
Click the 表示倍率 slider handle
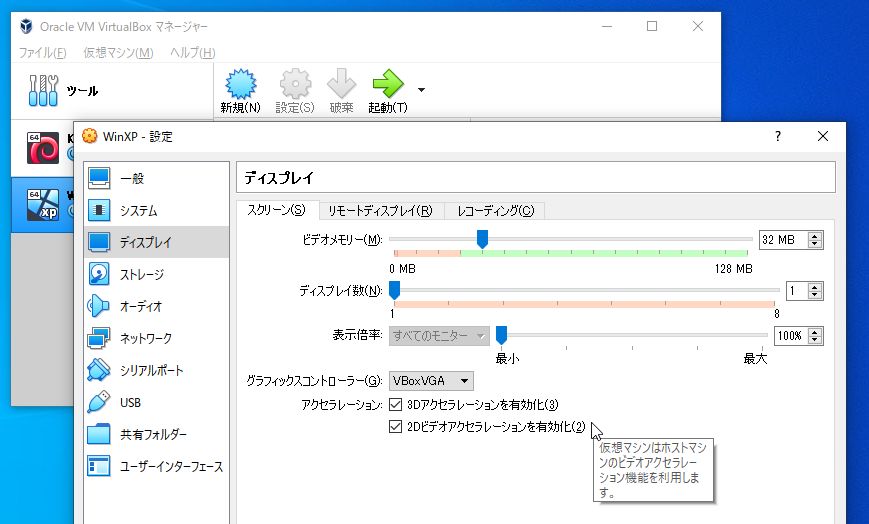[501, 335]
